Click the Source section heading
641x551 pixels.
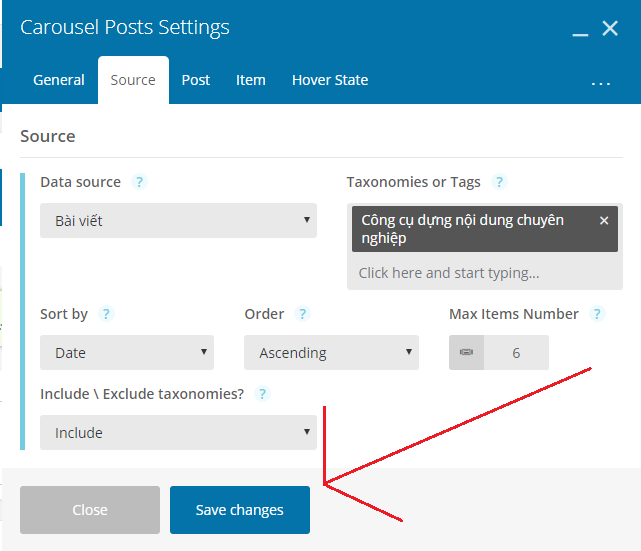point(48,136)
